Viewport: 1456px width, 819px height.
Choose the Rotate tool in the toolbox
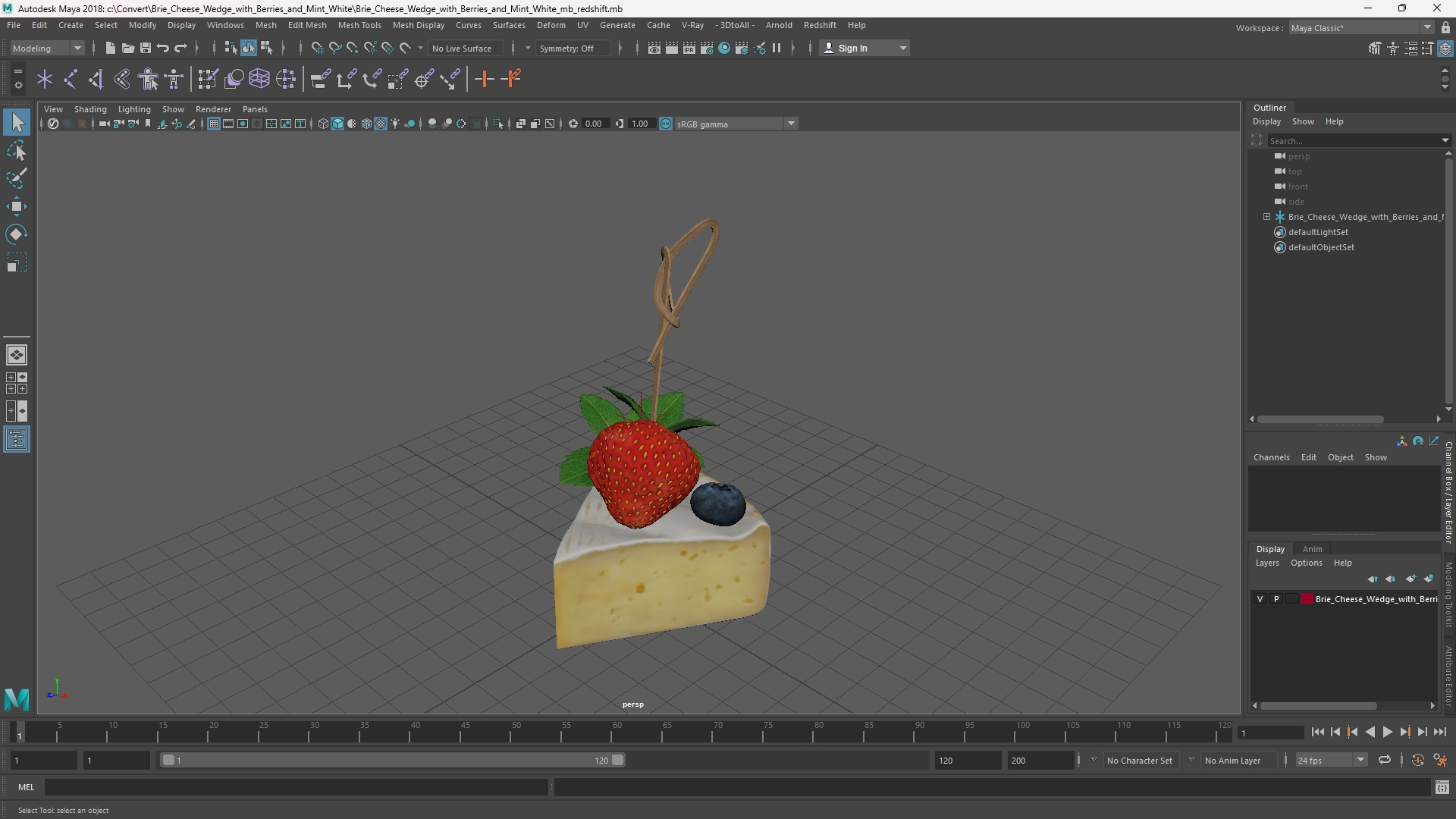tap(17, 234)
